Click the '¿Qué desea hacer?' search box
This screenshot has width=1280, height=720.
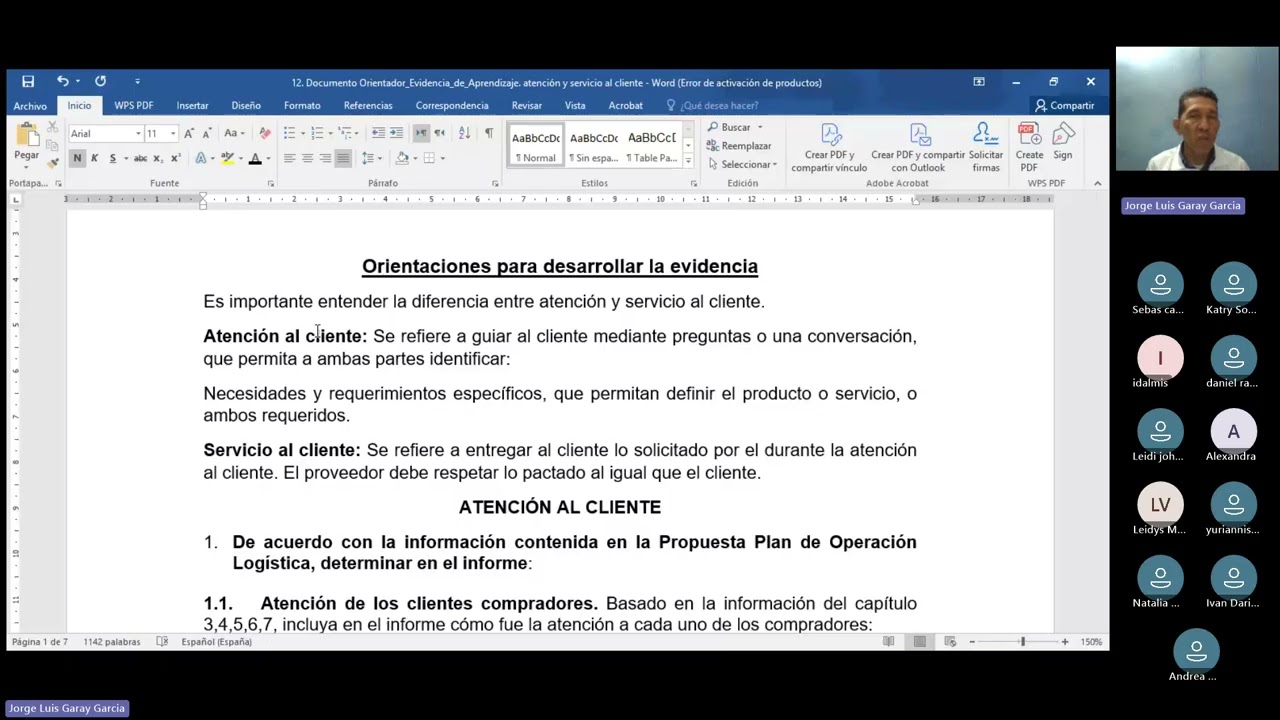719,105
